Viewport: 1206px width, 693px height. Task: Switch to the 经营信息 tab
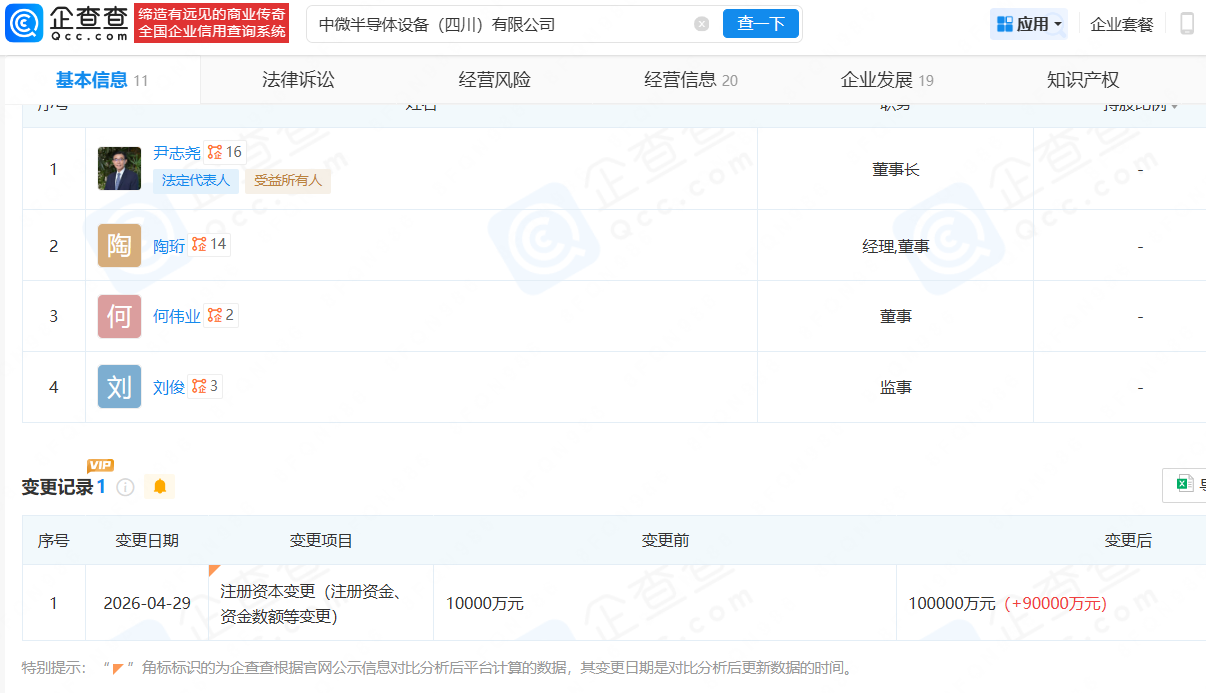pyautogui.click(x=691, y=80)
